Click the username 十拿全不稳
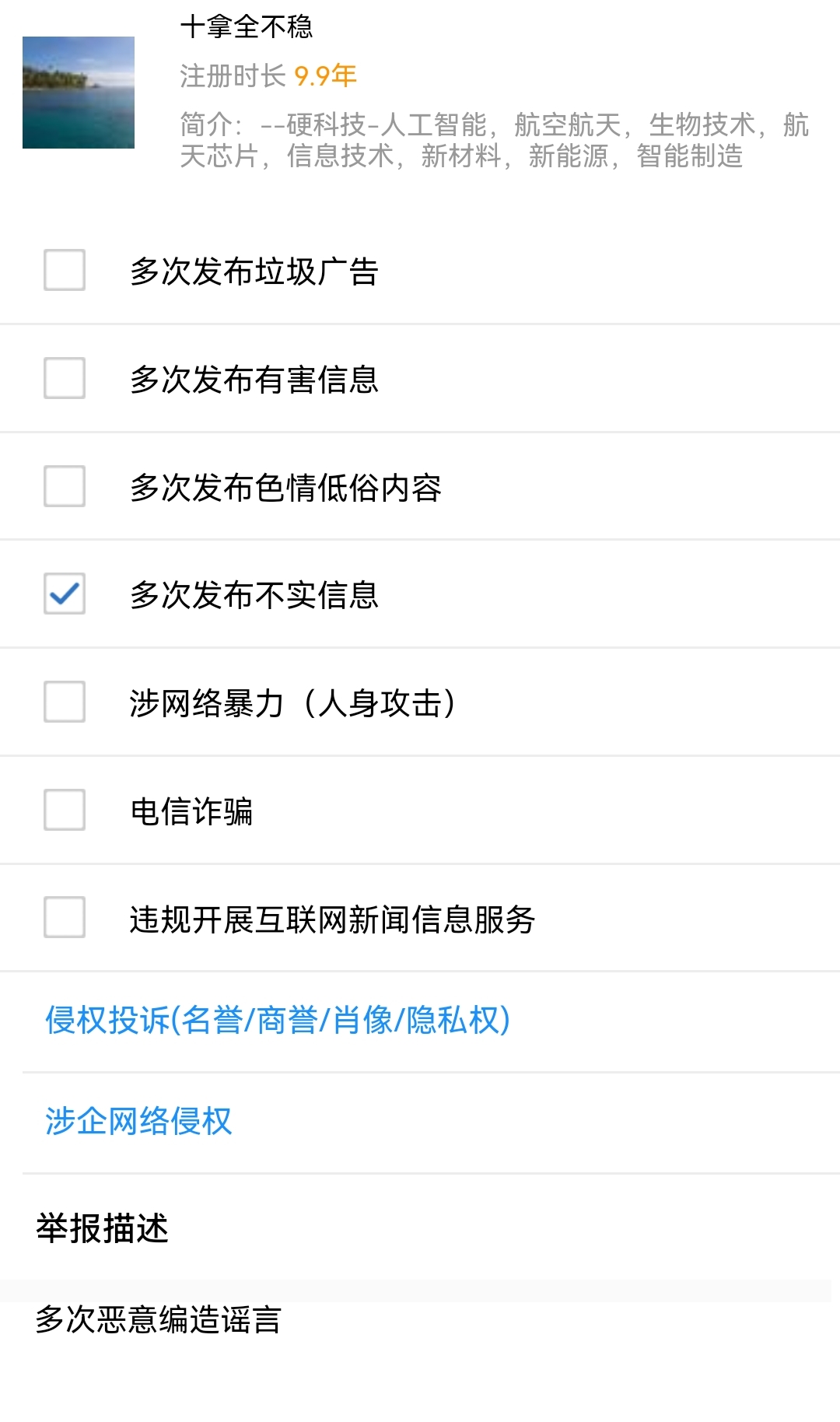This screenshot has width=840, height=1422. [x=247, y=26]
